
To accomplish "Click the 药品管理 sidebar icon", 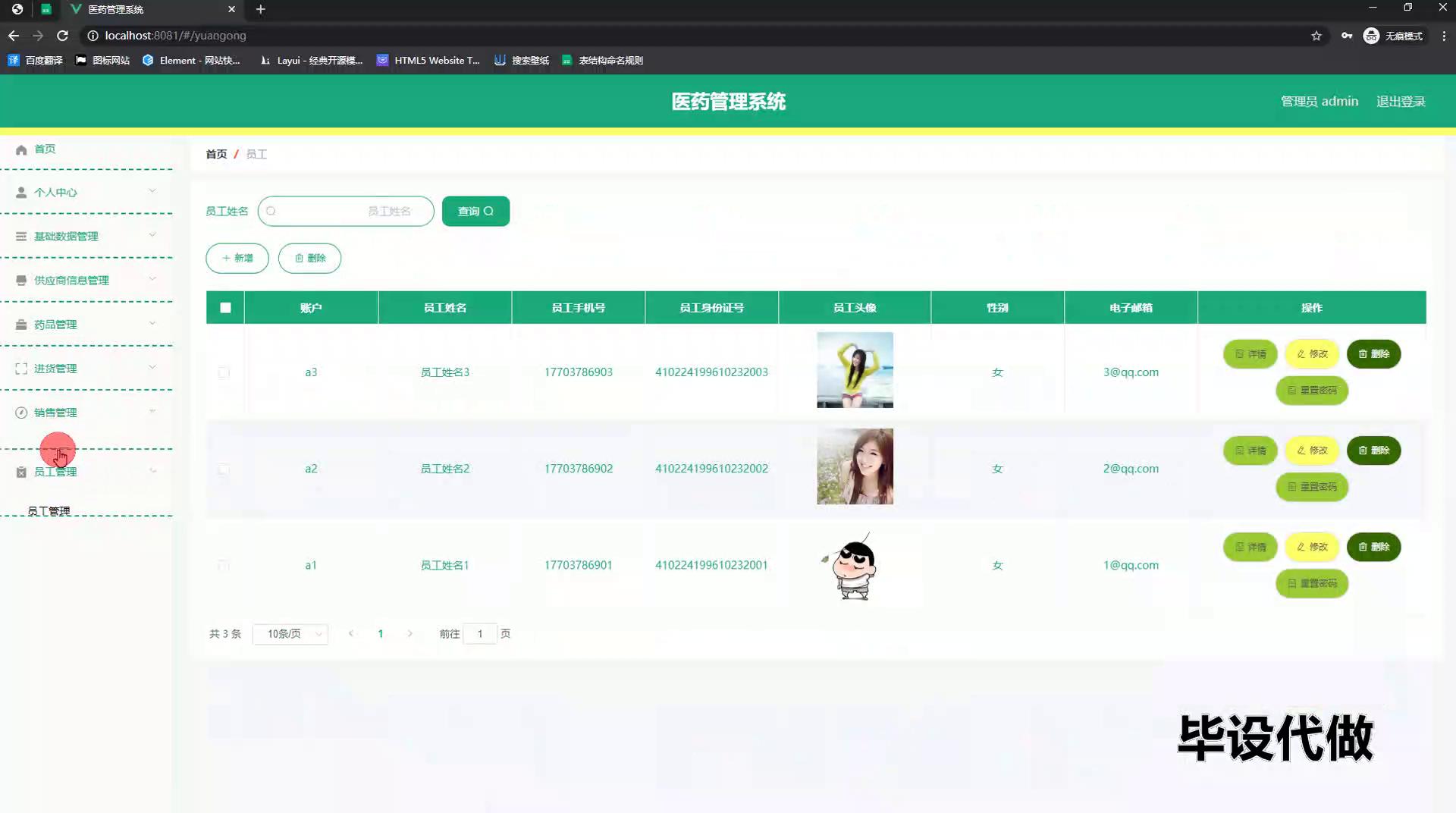I will [21, 325].
